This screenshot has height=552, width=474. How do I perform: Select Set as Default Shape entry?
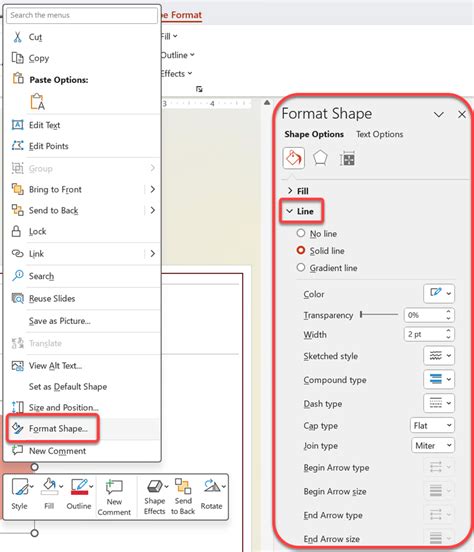(x=68, y=386)
